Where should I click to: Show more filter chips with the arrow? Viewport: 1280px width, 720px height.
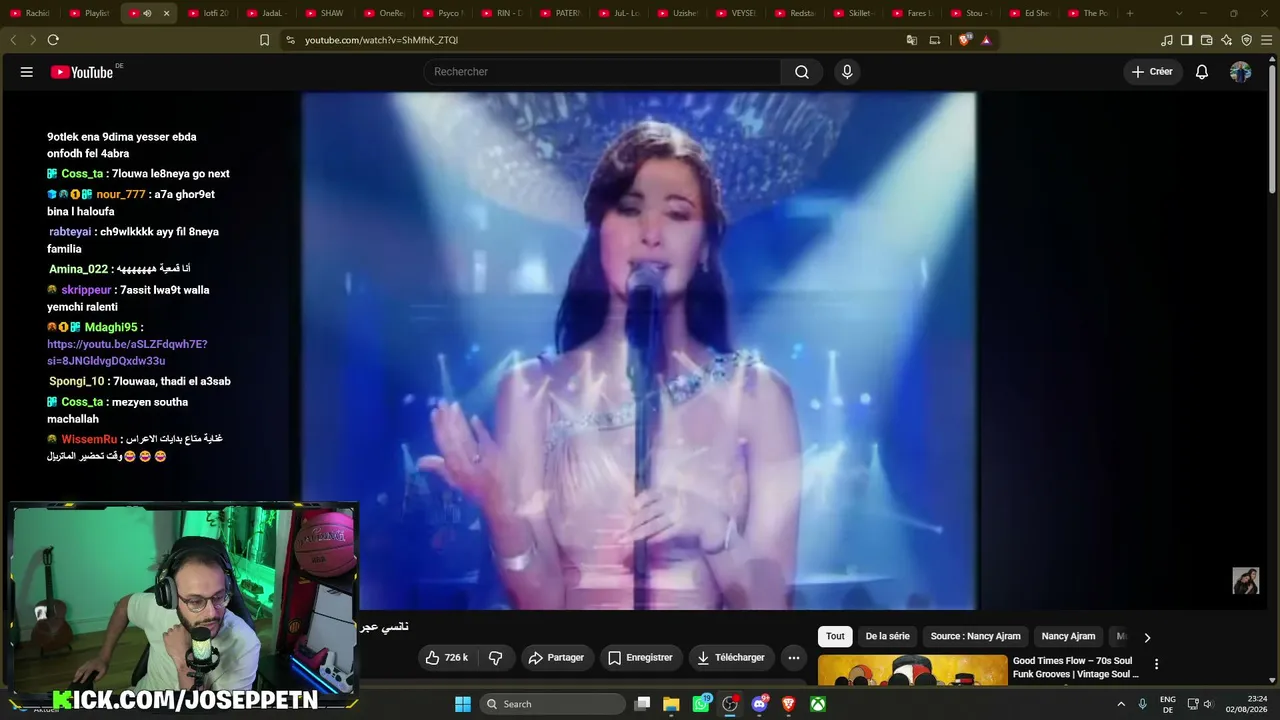click(1147, 637)
